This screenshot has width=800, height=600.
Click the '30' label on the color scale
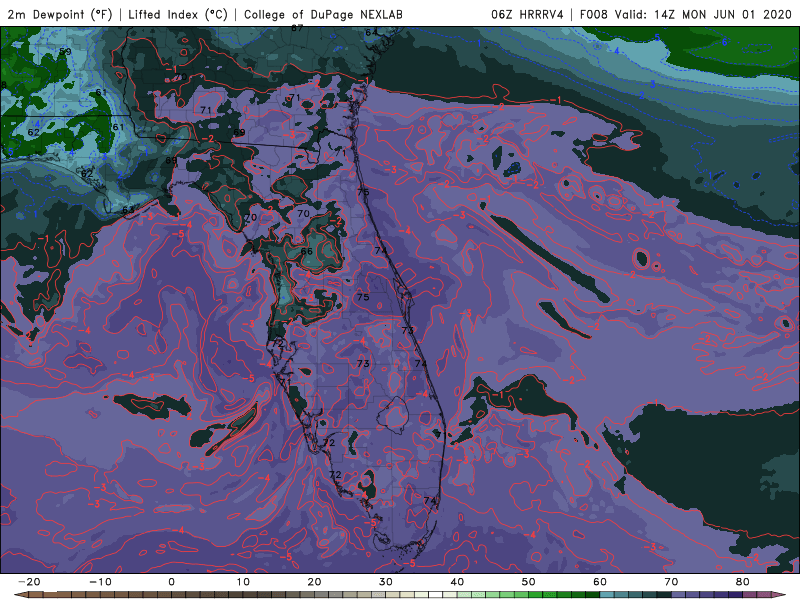[x=386, y=582]
